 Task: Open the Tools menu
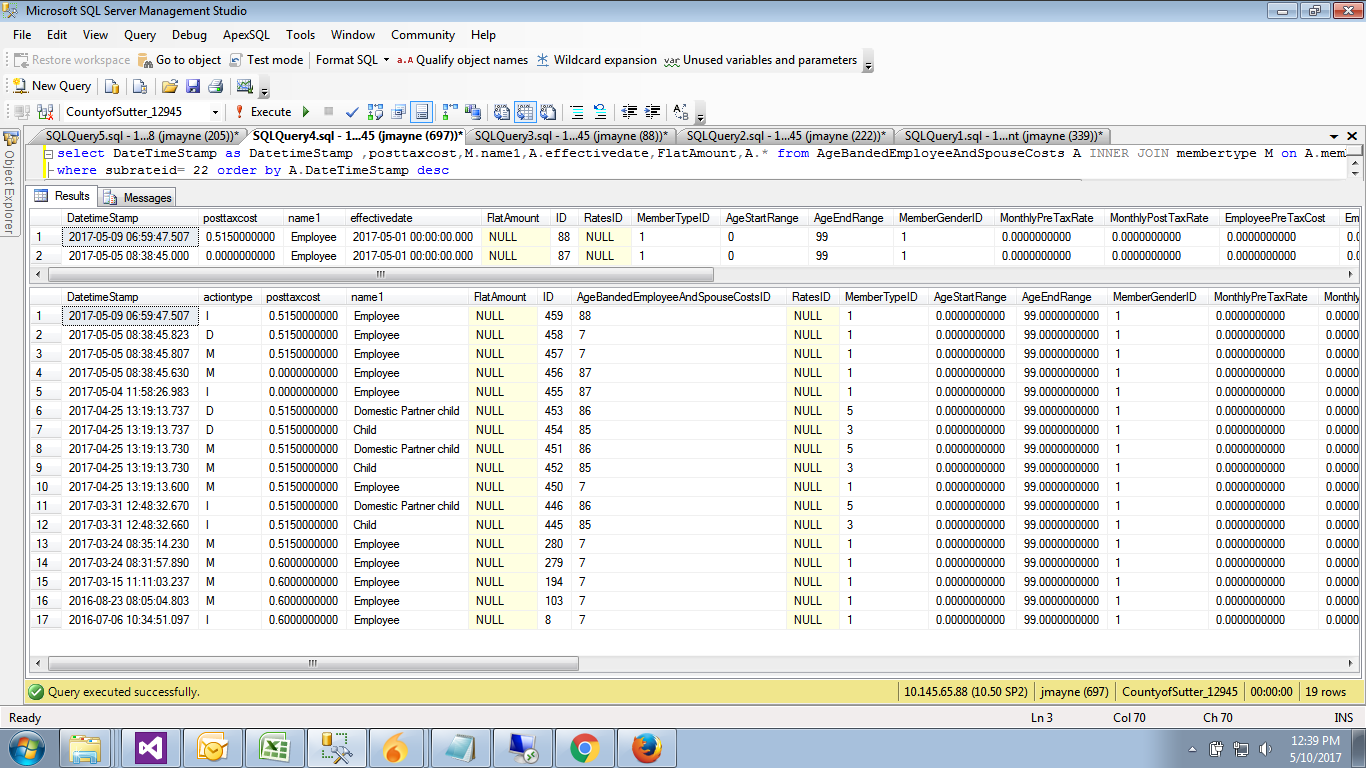coord(300,34)
